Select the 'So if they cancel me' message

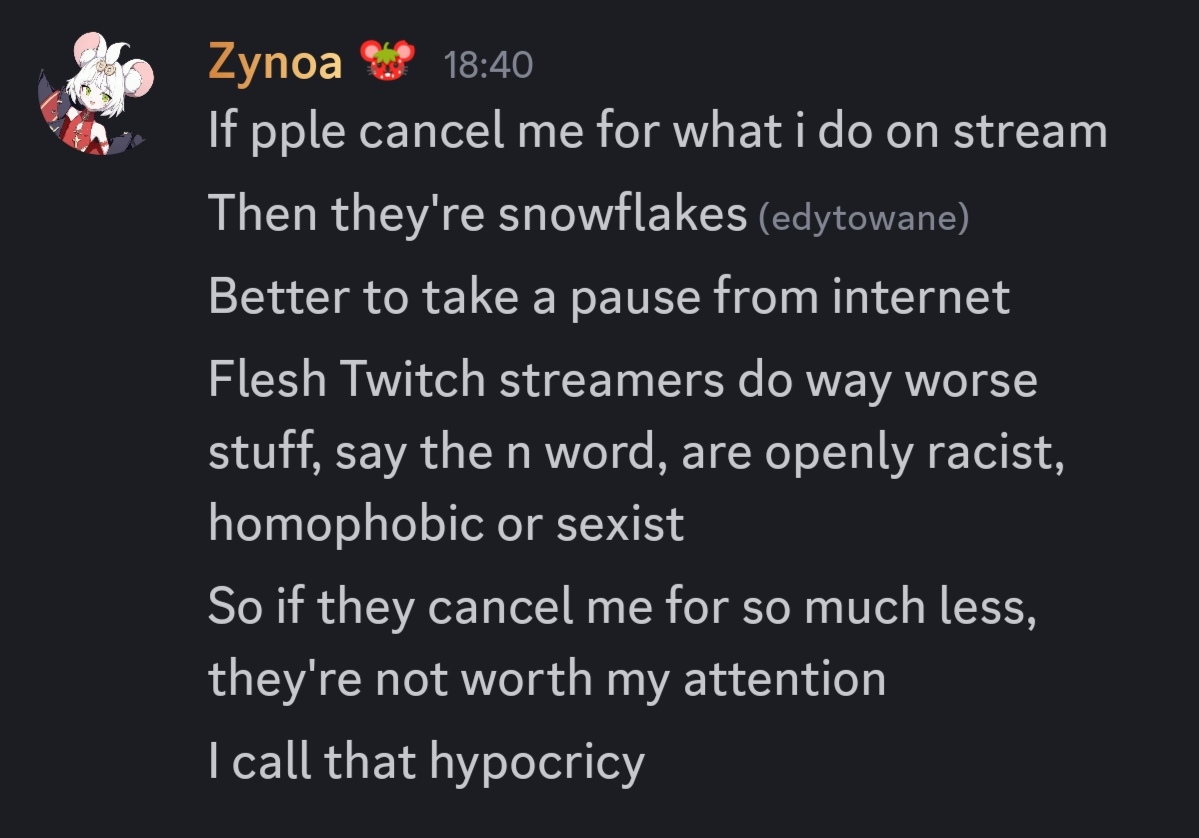[x=622, y=642]
